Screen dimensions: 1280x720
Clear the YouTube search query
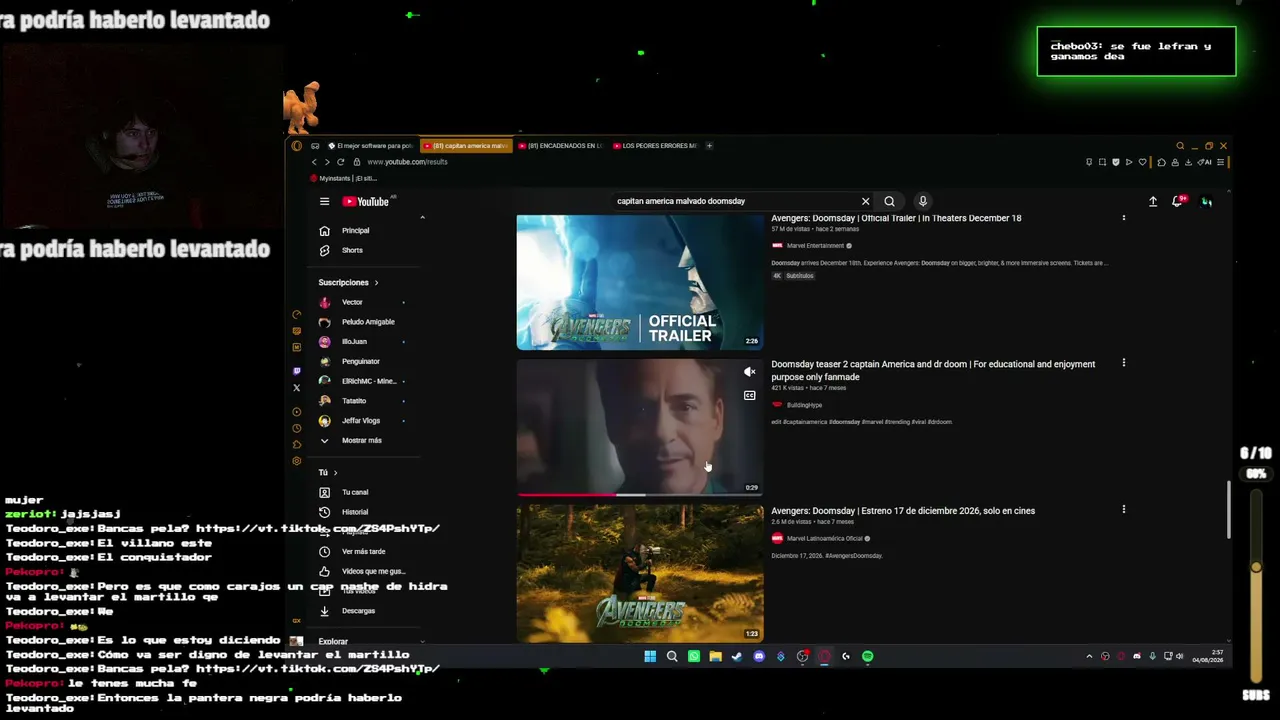click(866, 201)
